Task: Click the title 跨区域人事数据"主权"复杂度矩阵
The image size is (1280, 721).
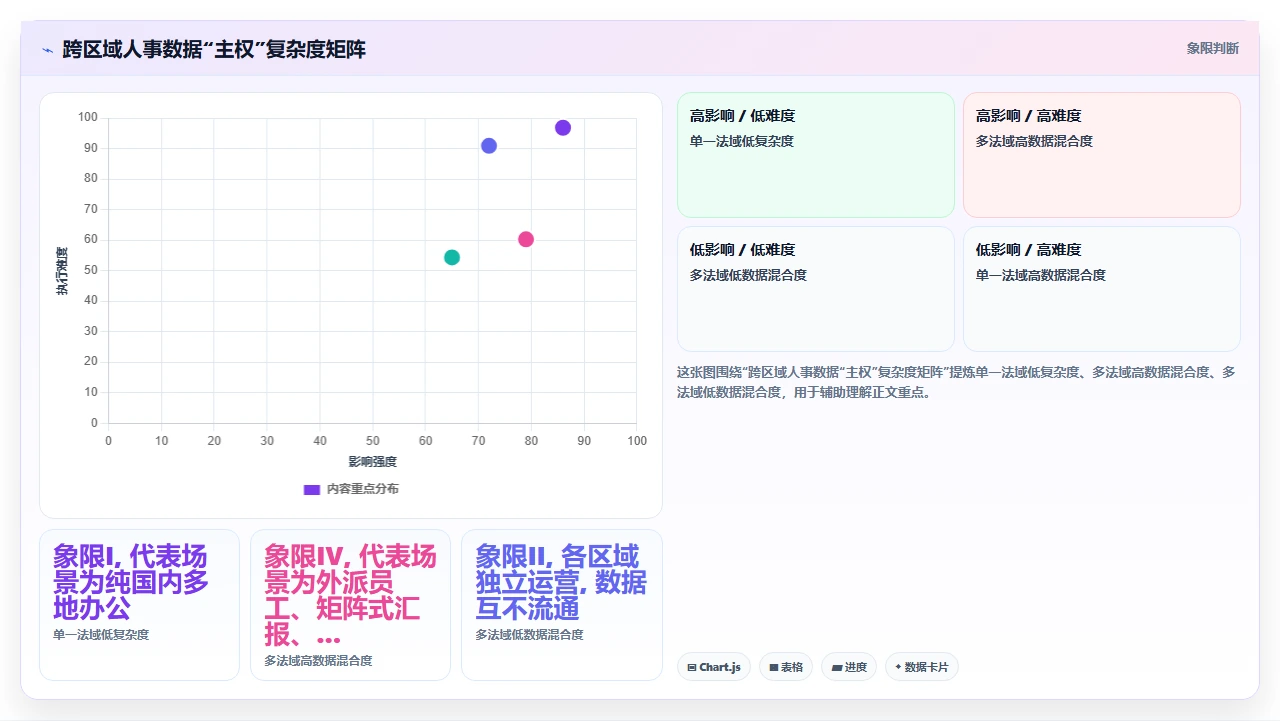Action: tap(214, 49)
